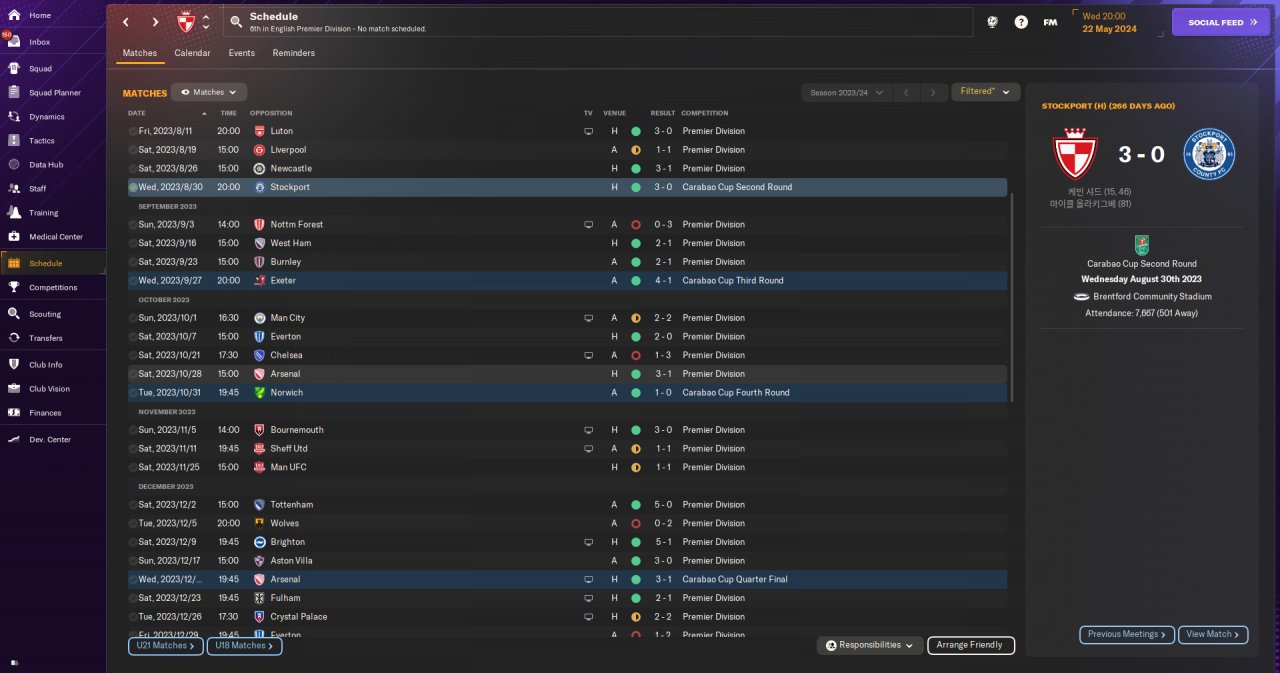
Task: Open Tactics screen
Action: pos(42,141)
